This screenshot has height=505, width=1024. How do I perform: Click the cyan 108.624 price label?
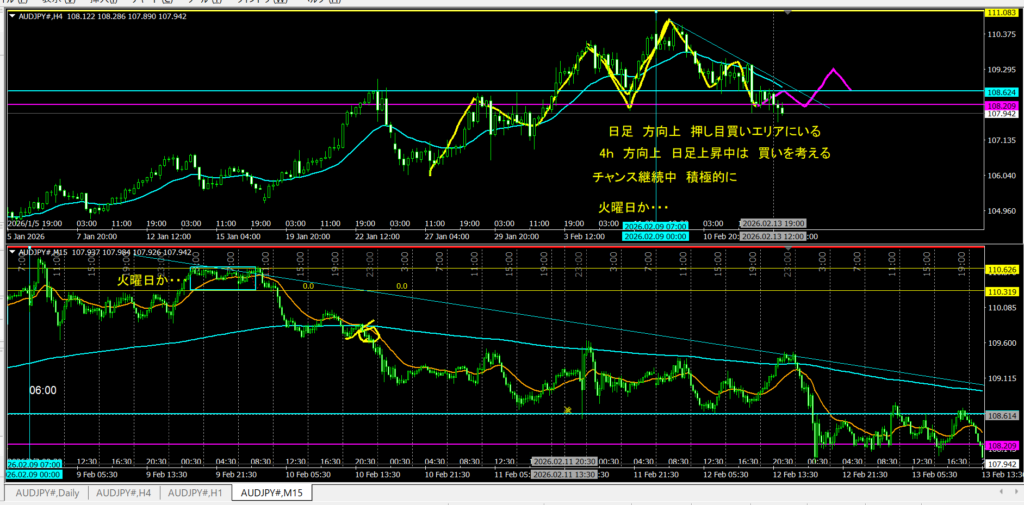pos(1001,91)
